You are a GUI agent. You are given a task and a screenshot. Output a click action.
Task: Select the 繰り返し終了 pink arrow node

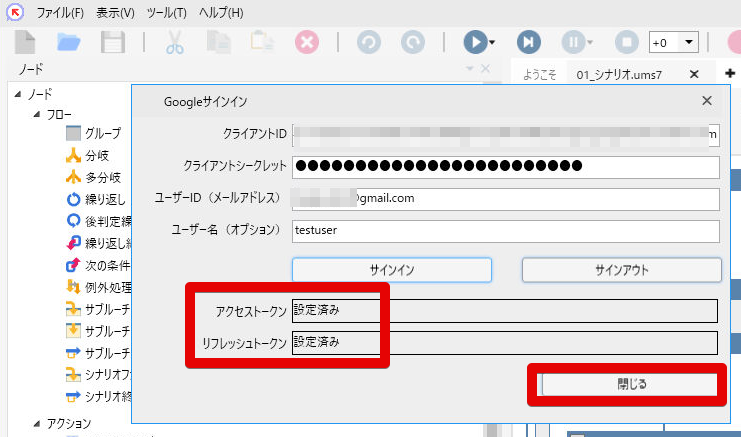tap(73, 243)
